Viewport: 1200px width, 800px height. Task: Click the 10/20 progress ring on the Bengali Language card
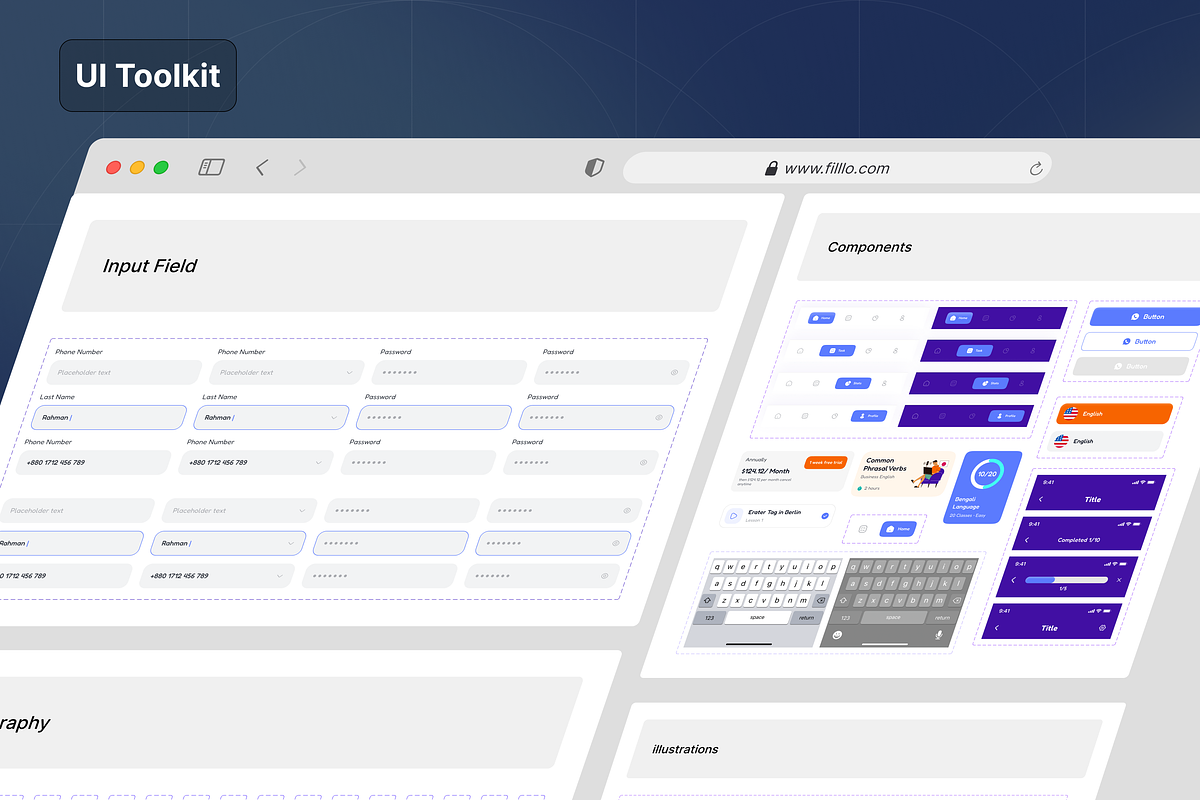[x=987, y=474]
